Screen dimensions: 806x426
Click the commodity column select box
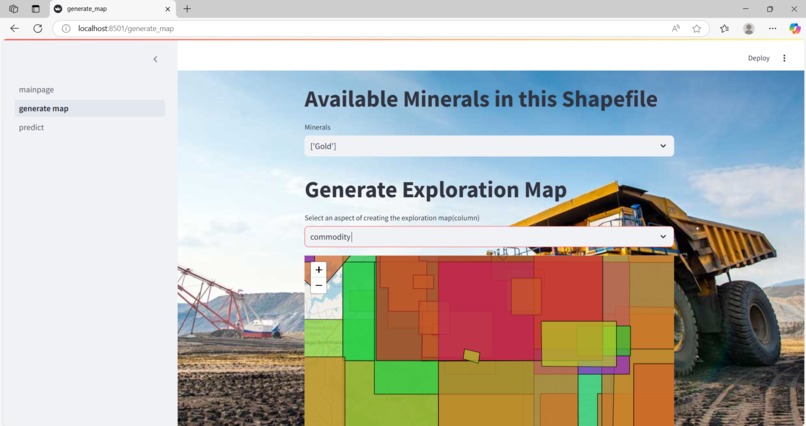tap(489, 237)
